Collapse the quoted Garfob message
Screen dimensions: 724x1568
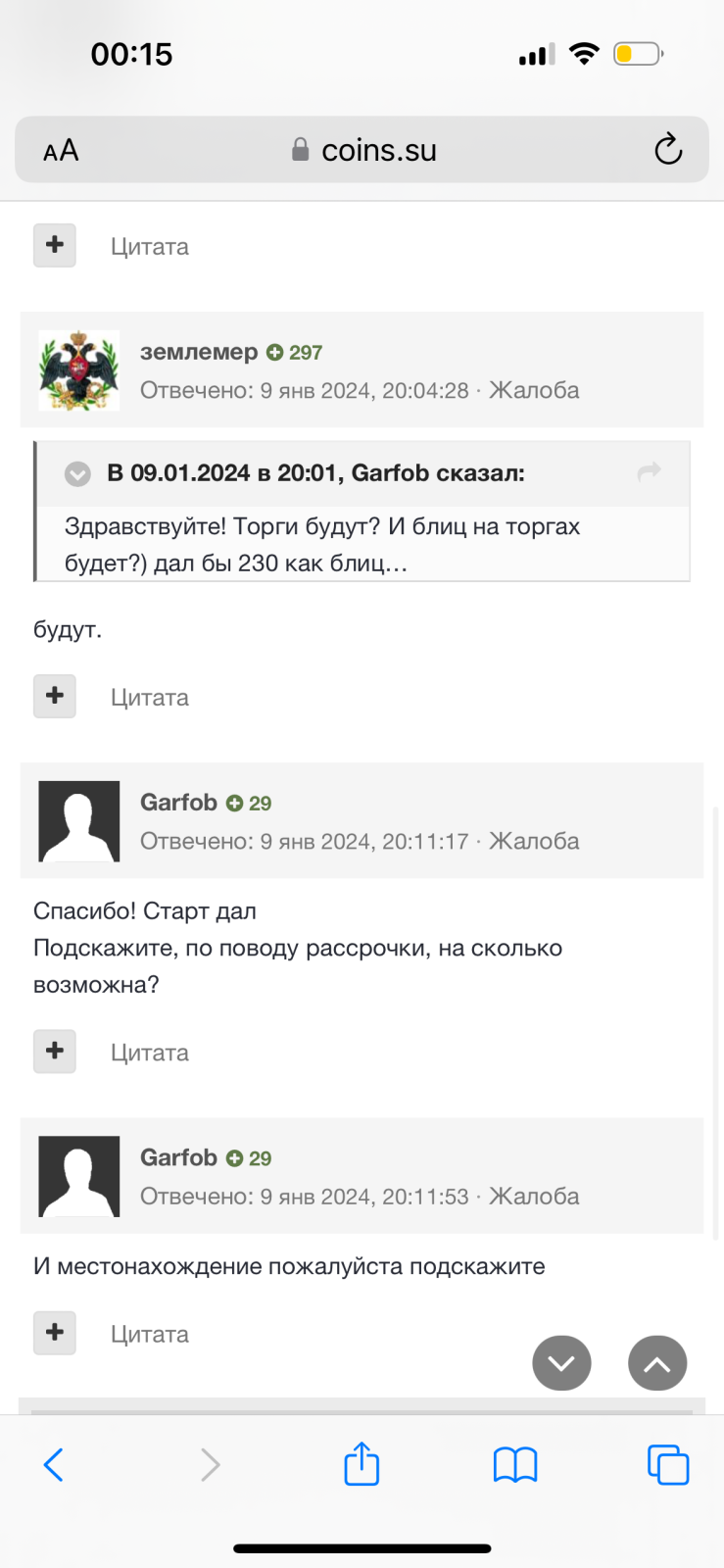[x=77, y=473]
